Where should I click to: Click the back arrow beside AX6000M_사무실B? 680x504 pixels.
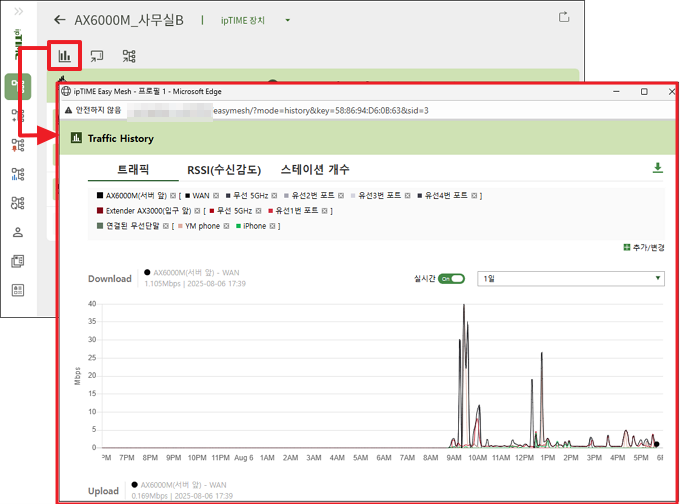pyautogui.click(x=59, y=20)
